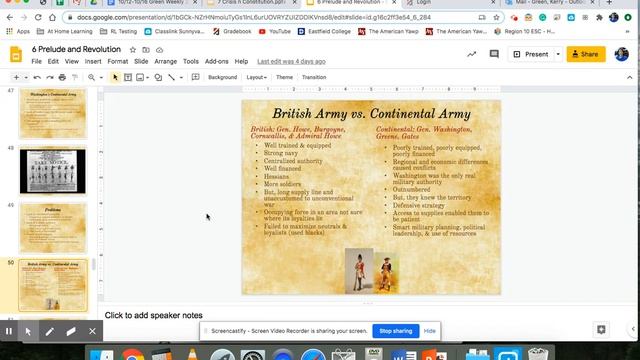Screen dimensions: 640x360
Task: Open the Last edit was 4 days ago link
Action: pyautogui.click(x=291, y=61)
